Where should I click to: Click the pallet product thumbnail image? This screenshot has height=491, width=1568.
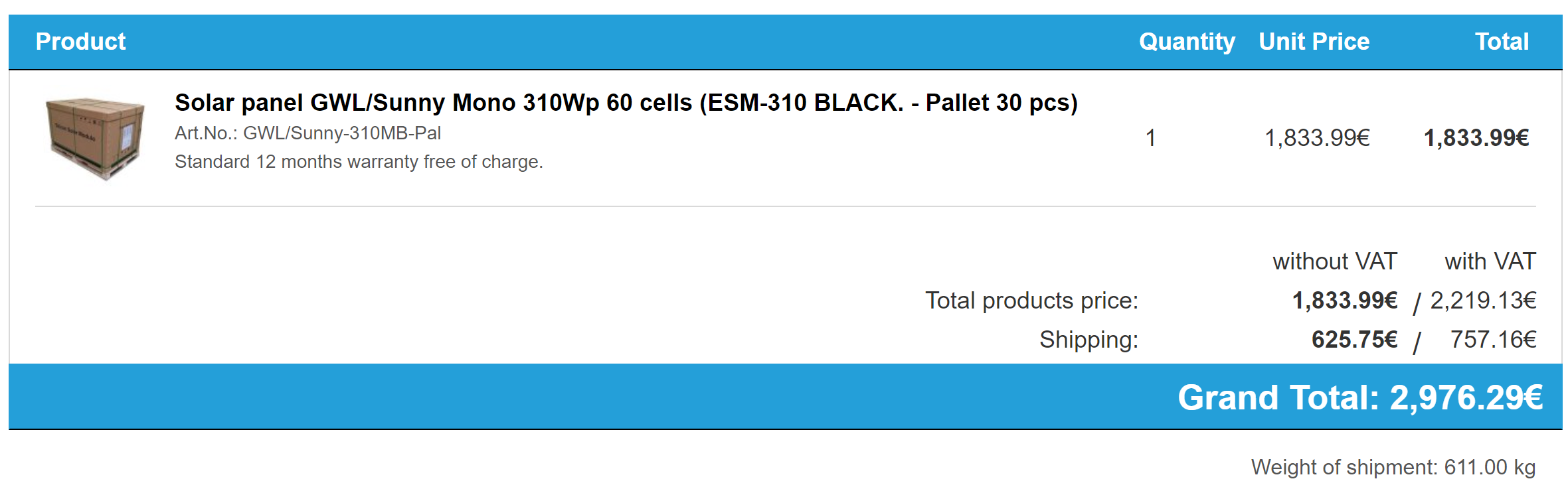pyautogui.click(x=95, y=139)
